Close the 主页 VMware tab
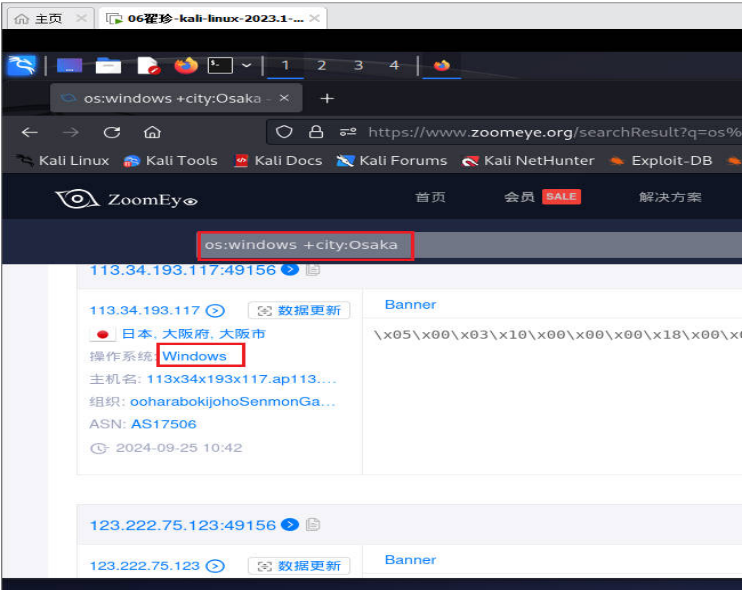The width and height of the screenshot is (742, 590). 81,18
